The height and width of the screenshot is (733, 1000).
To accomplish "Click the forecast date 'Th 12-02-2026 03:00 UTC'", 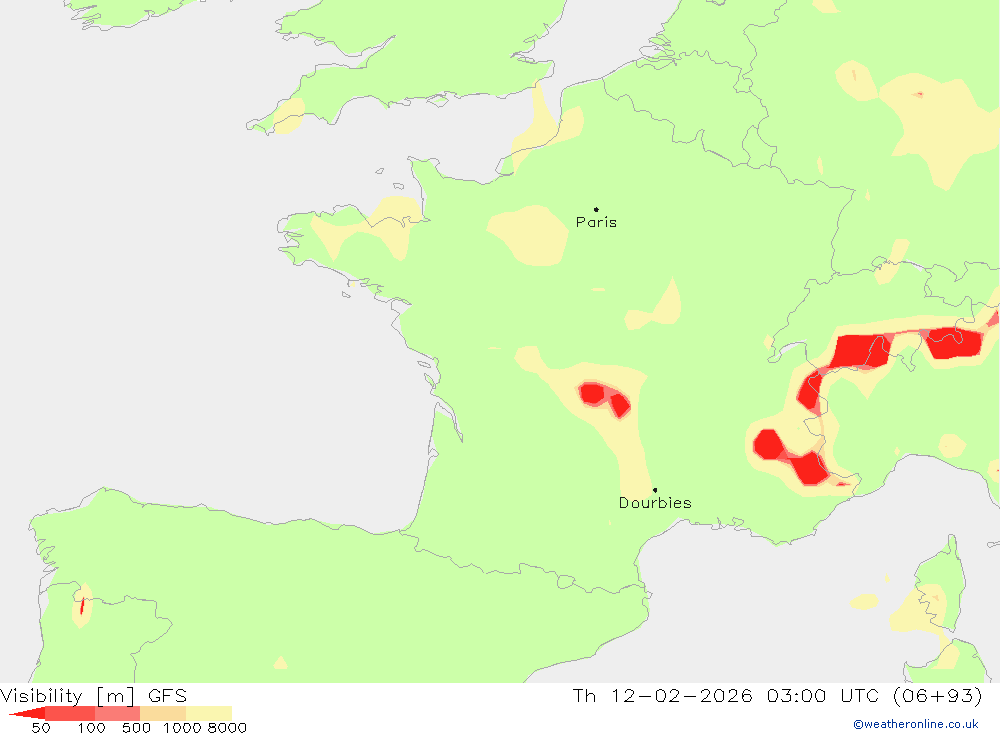I will [725, 695].
